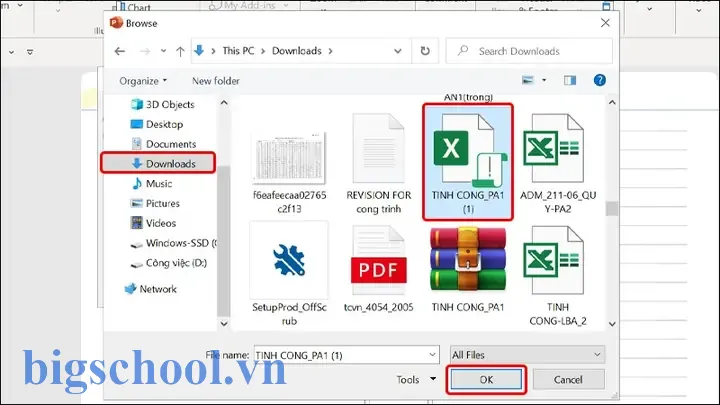The image size is (720, 405).
Task: Close the Browse dialog
Action: tap(605, 22)
